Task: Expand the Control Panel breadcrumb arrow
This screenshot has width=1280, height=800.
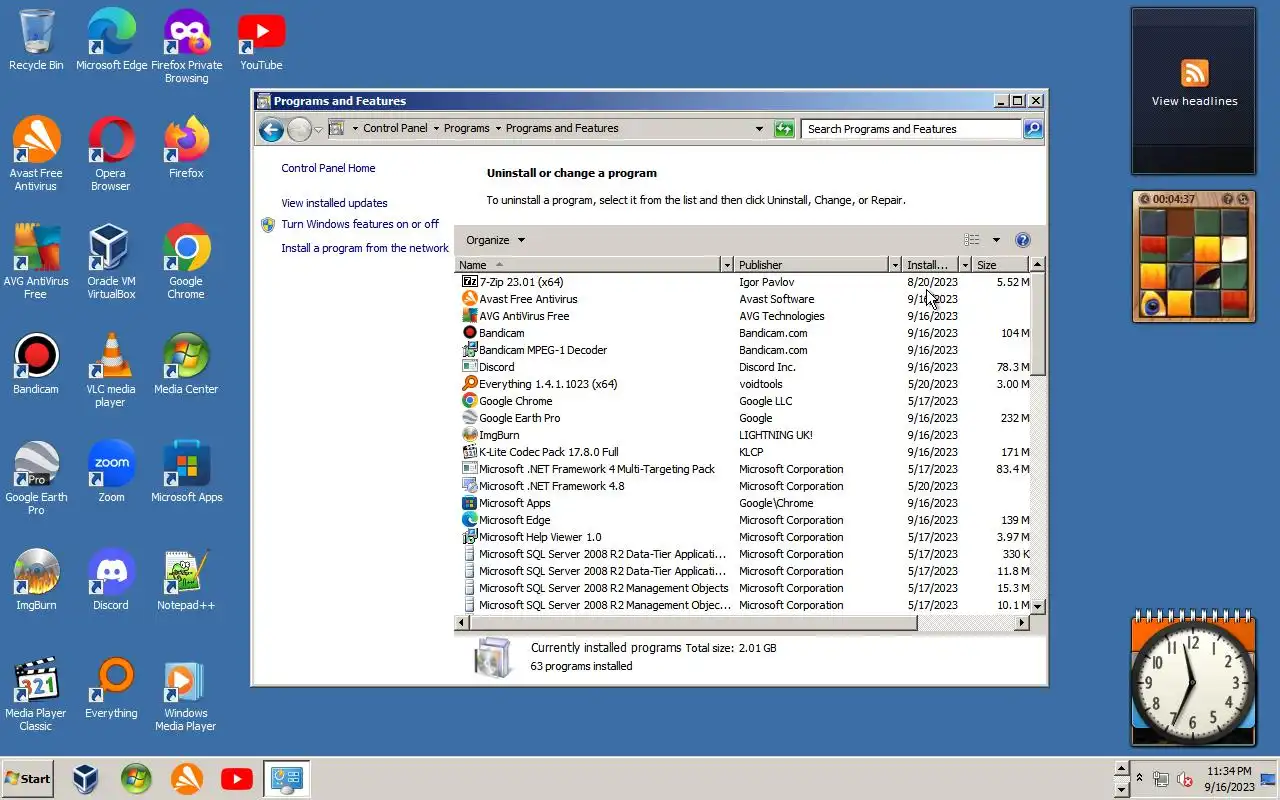Action: tap(436, 129)
